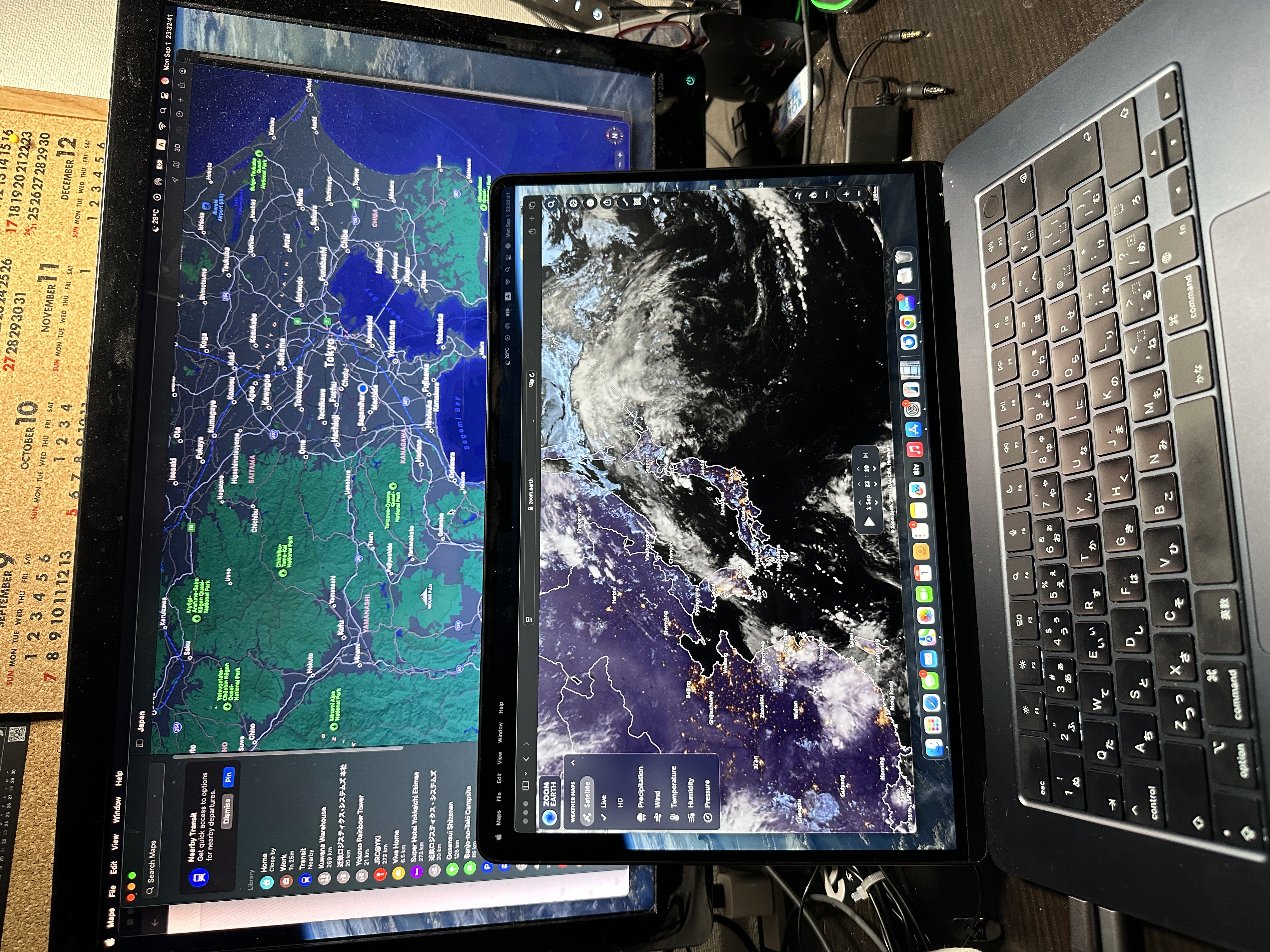The image size is (1270, 952).
Task: Open the Zoom Earth search magnifier icon
Action: 551,204
